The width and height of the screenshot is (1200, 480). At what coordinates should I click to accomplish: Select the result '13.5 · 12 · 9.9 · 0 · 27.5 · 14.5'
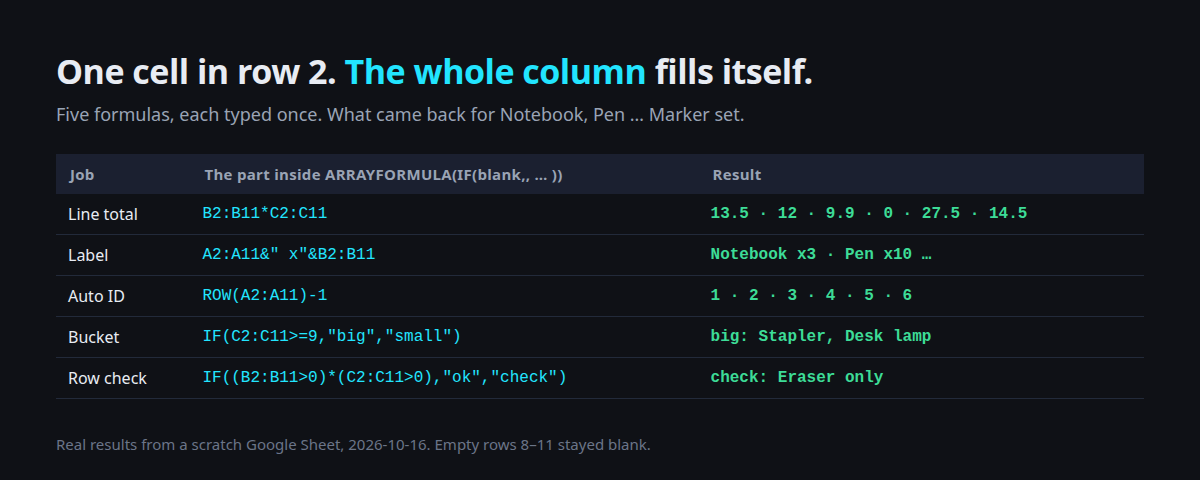(x=869, y=213)
